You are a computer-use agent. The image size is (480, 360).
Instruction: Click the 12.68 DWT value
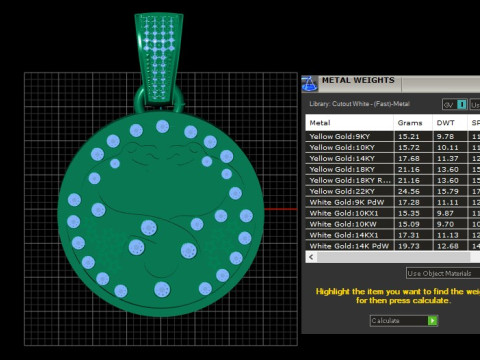tap(448, 246)
